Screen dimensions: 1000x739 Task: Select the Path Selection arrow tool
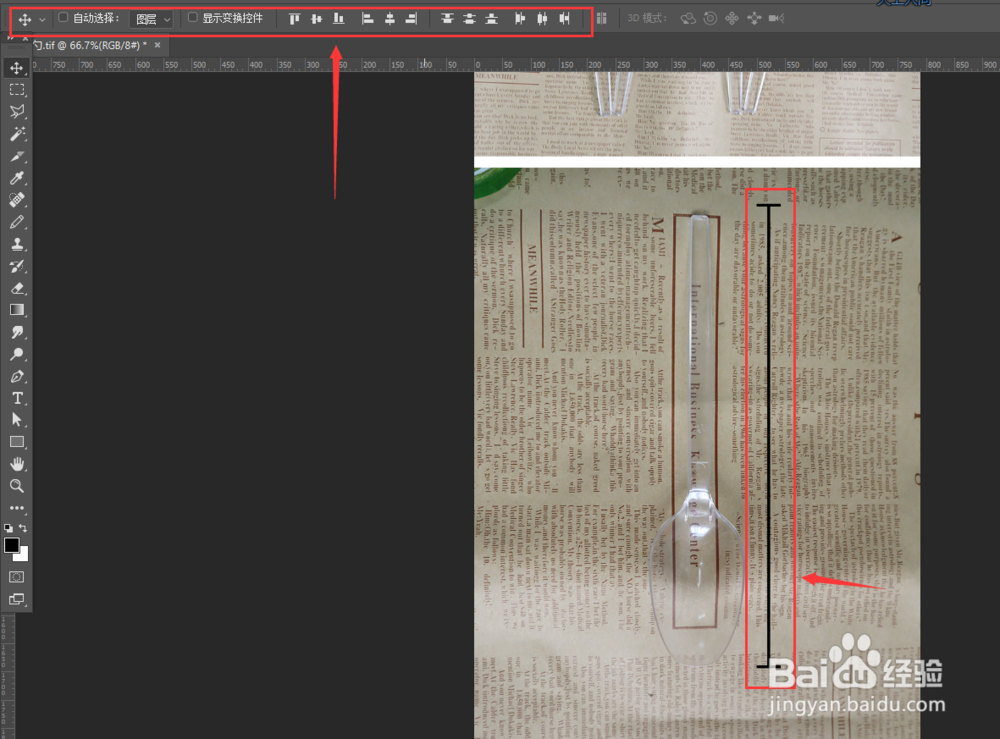pos(17,420)
